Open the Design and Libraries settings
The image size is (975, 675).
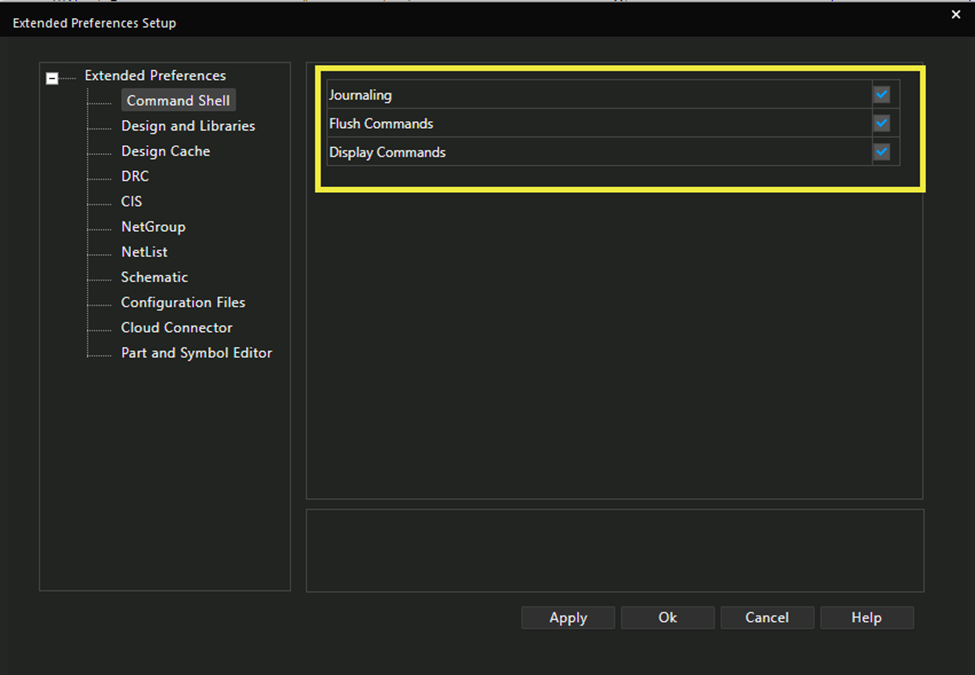187,125
